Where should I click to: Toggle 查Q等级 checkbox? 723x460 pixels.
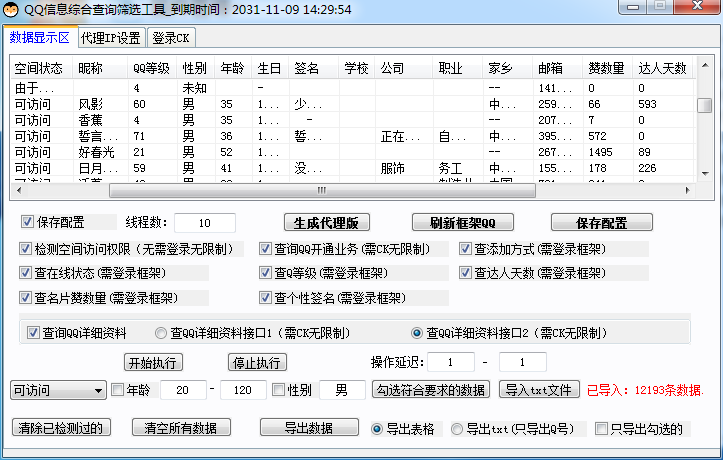coord(265,273)
